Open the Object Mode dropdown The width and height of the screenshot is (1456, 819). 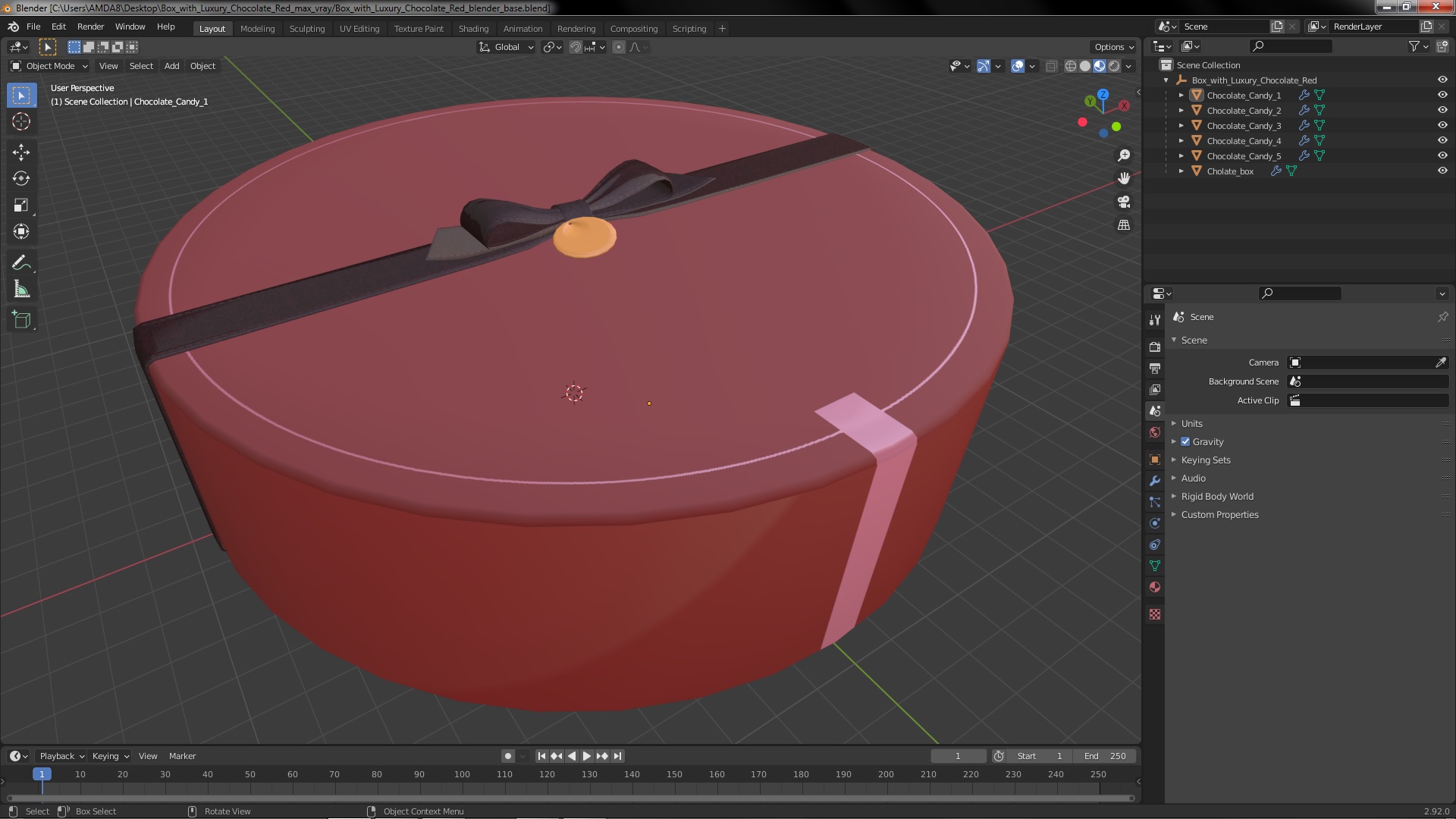point(49,66)
